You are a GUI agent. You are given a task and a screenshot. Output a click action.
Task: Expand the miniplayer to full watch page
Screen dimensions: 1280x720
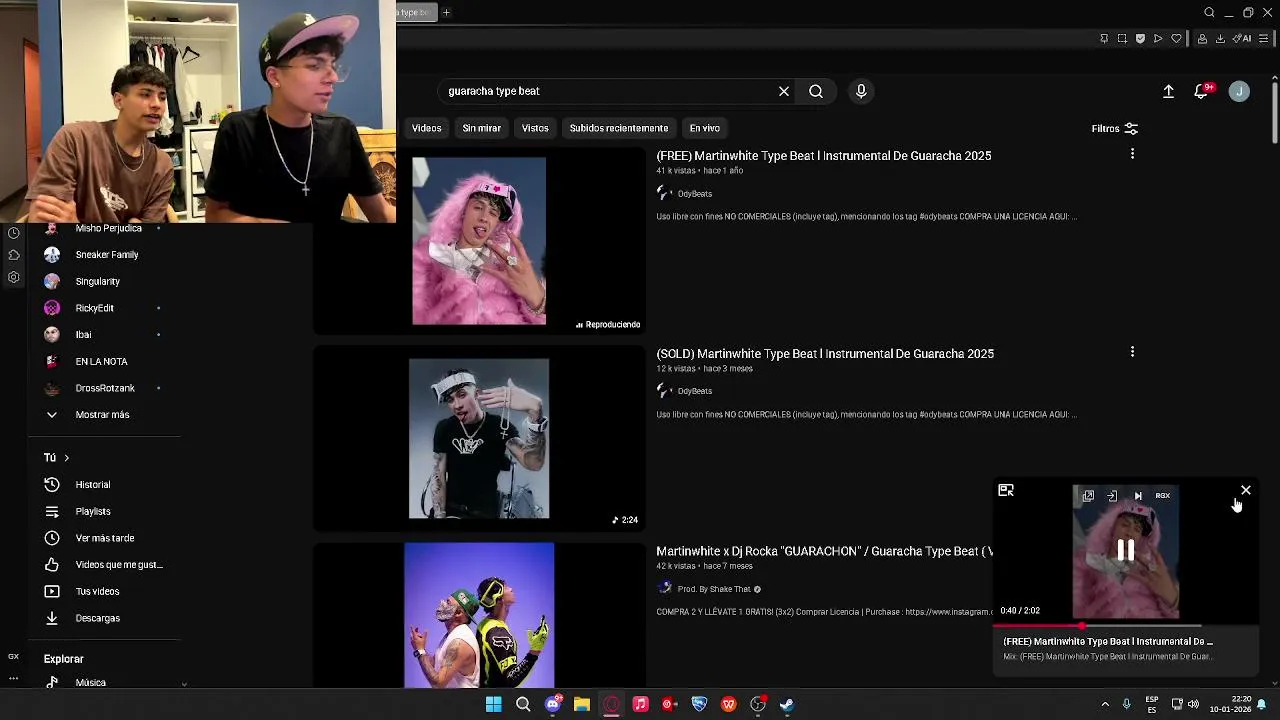tap(1006, 490)
